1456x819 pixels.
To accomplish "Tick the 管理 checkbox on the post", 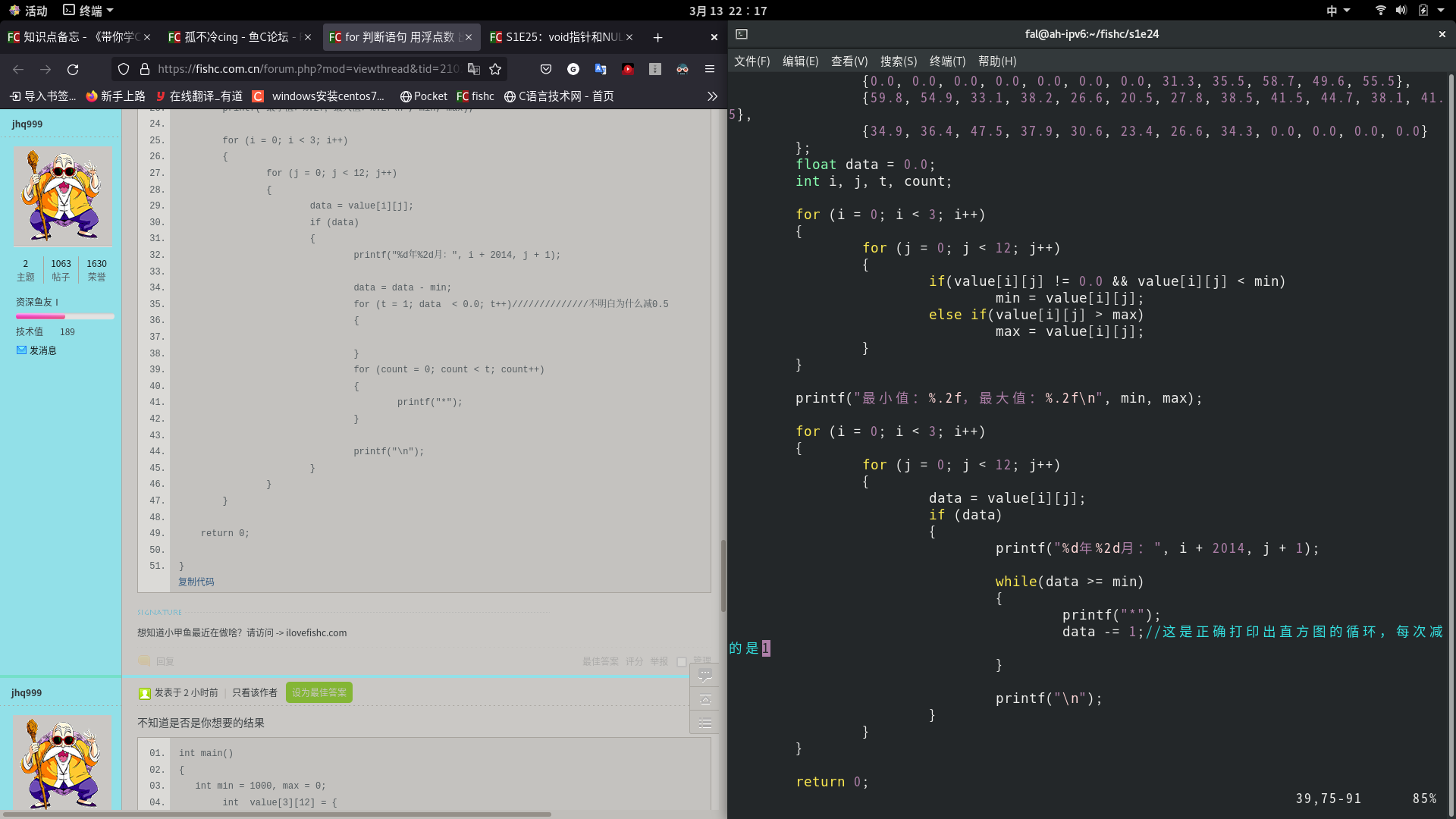I will pos(682,662).
